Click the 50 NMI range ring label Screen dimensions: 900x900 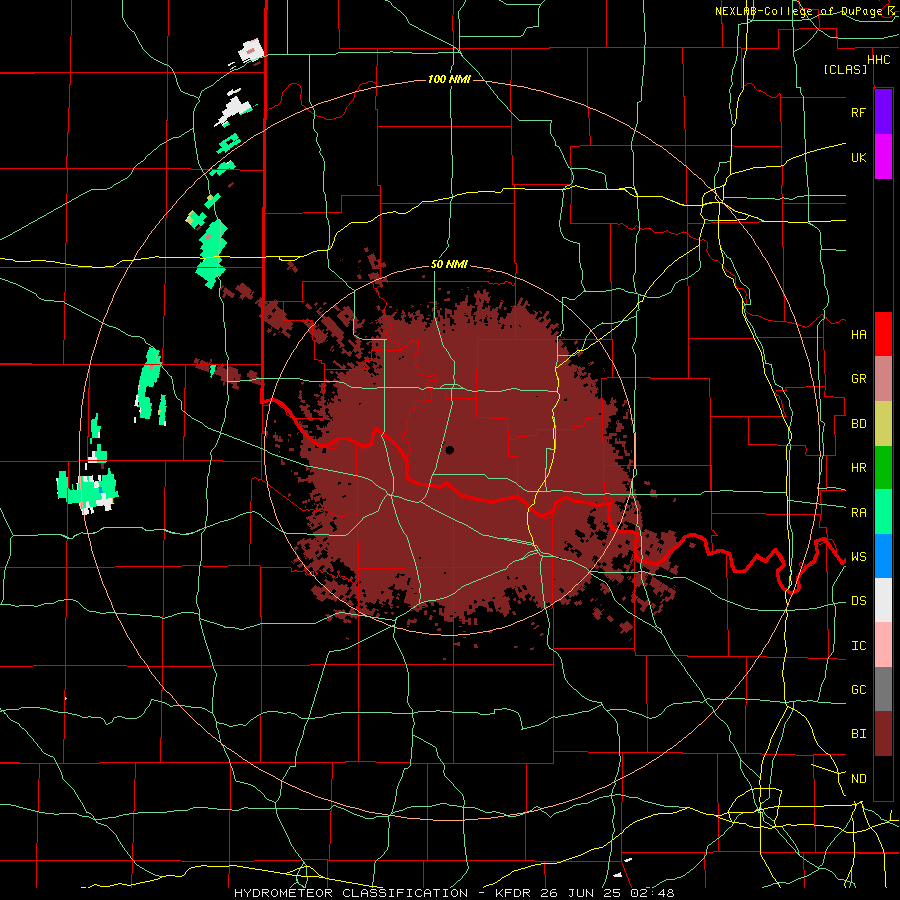[x=449, y=265]
